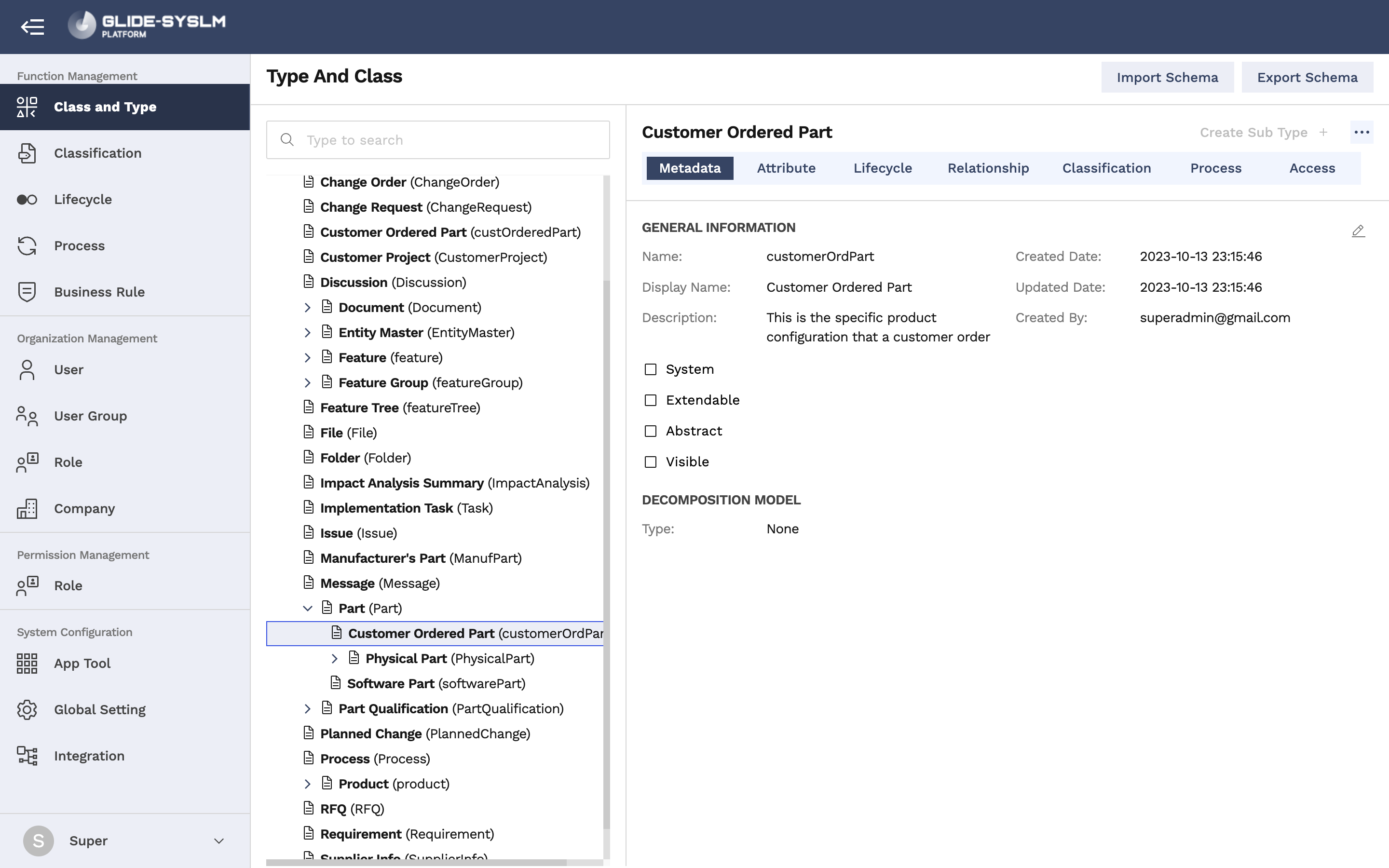Image resolution: width=1389 pixels, height=868 pixels.
Task: Expand the Physical Part node
Action: point(335,658)
